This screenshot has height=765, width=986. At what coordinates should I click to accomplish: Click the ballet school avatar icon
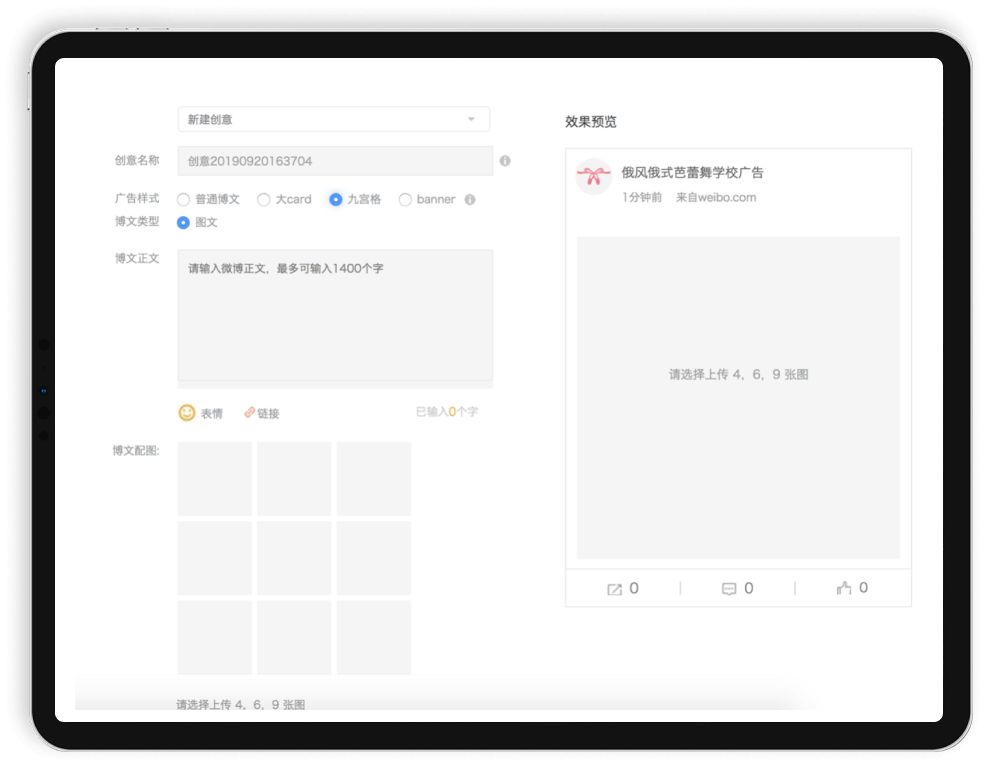[593, 177]
